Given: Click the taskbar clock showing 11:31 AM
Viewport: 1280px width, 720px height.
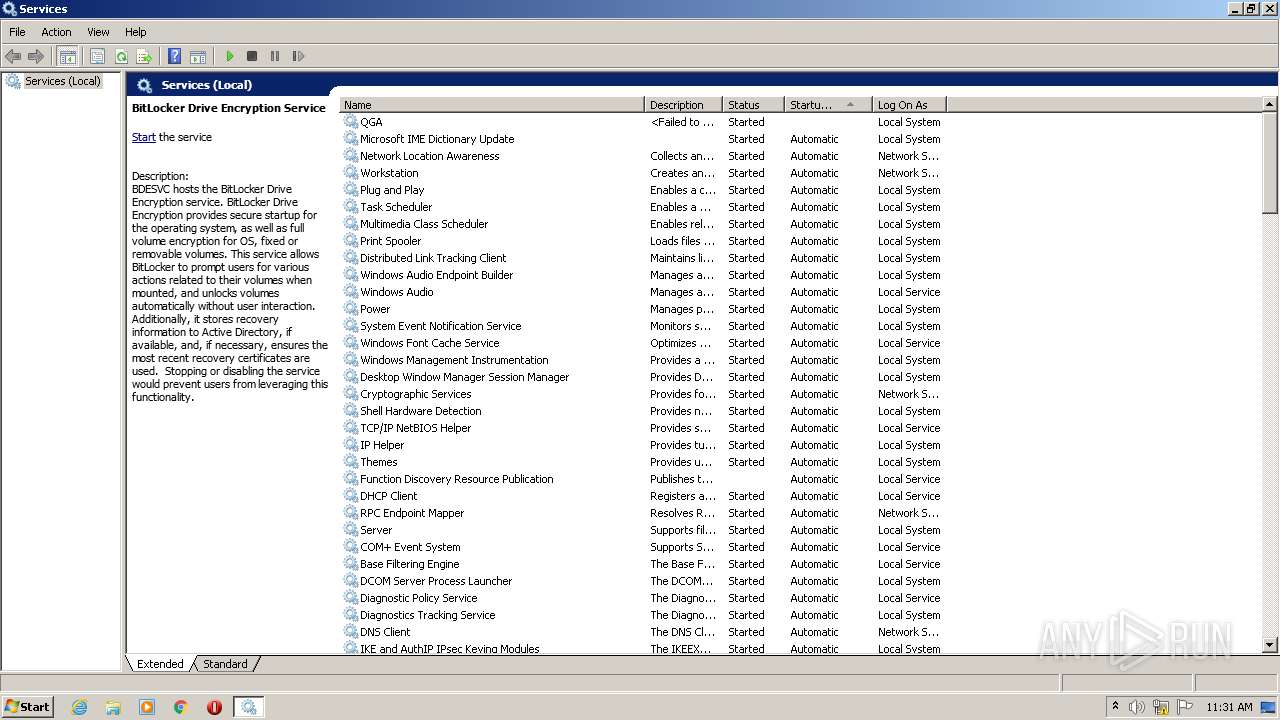Looking at the screenshot, I should [x=1229, y=707].
